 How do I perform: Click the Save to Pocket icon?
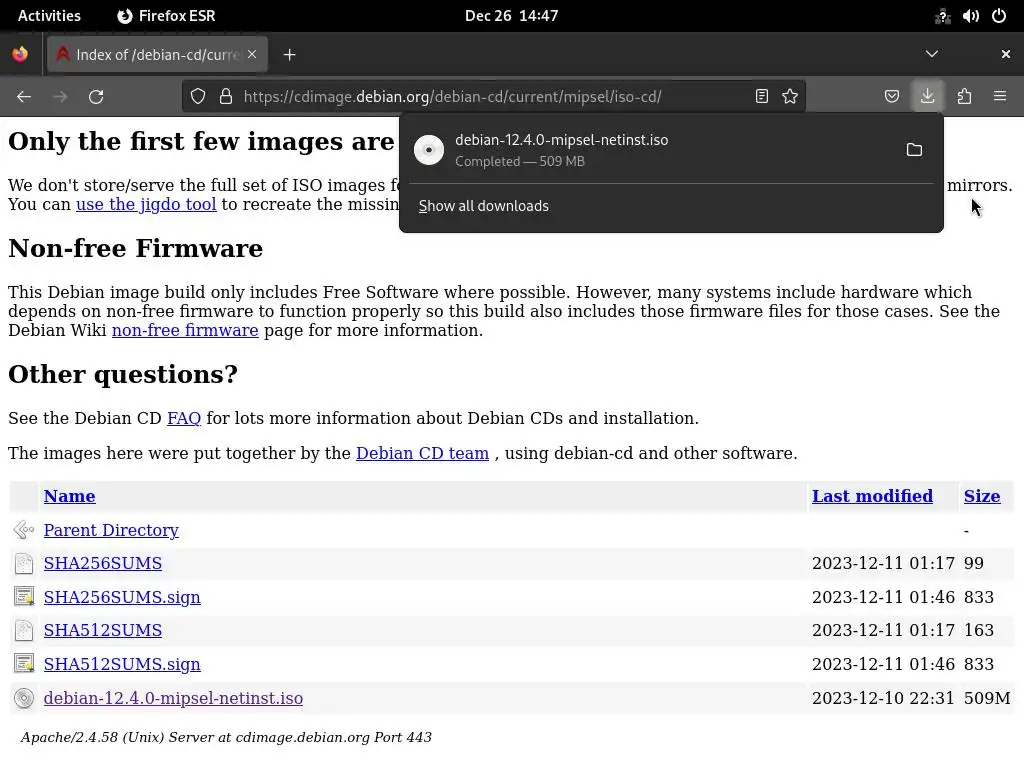(892, 97)
